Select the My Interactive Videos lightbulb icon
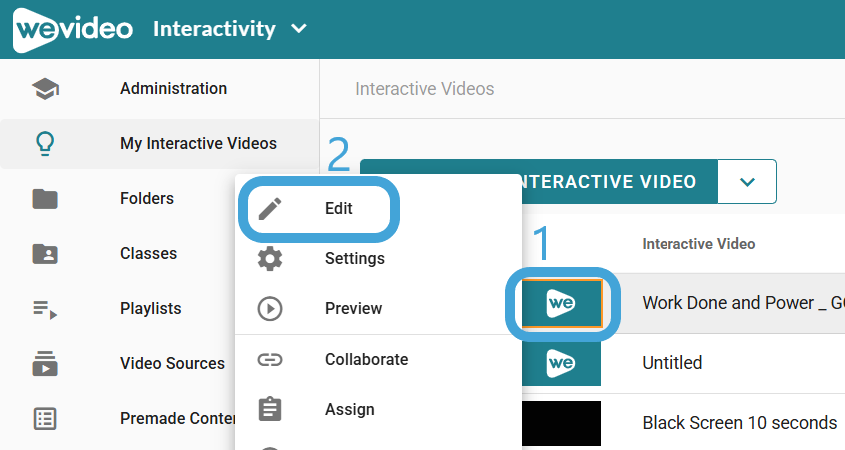This screenshot has width=845, height=450. (x=45, y=144)
